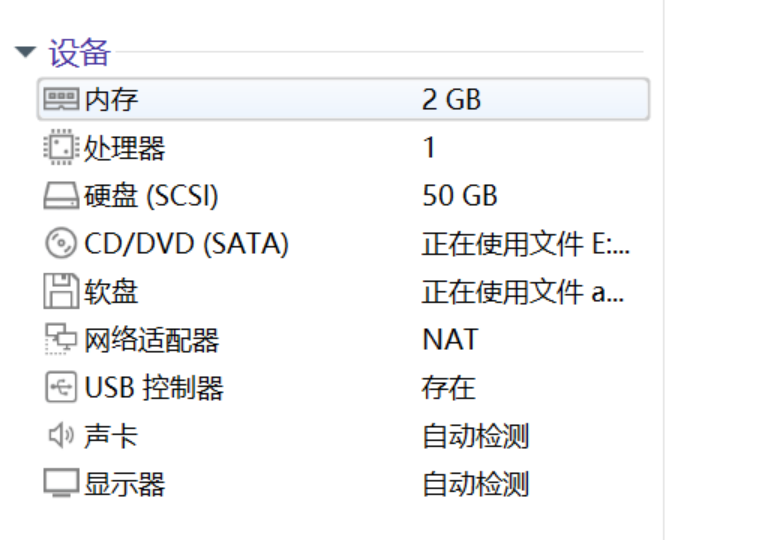Screen dimensions: 765x540
Task: Click the 正在使用文件 E:... CD/DVD value
Action: point(525,244)
